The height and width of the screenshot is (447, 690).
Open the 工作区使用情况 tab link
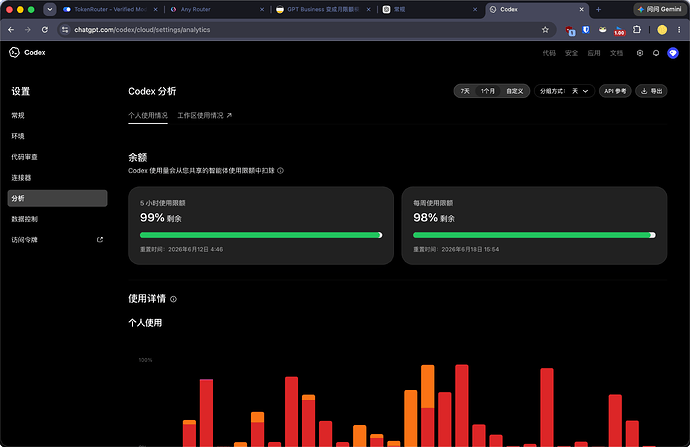coord(205,115)
